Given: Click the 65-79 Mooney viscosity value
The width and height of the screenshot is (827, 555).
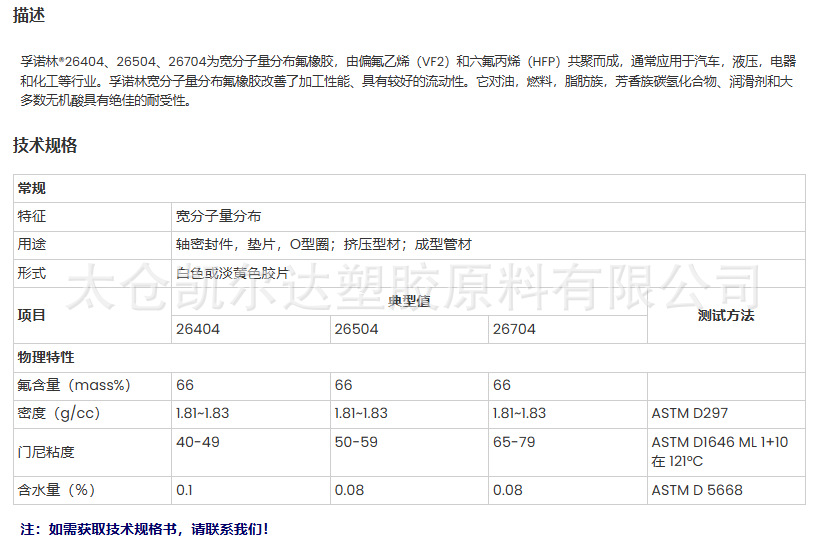Looking at the screenshot, I should pos(514,442).
